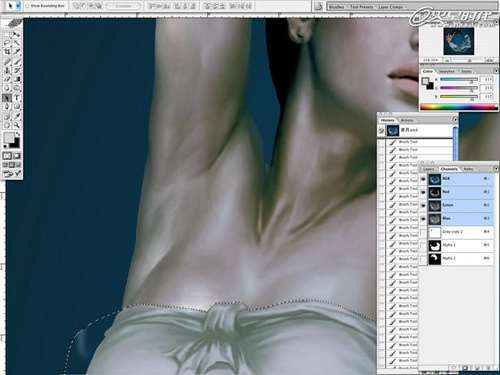The width and height of the screenshot is (500, 375).
Task: Select the Gradient tool
Action: click(17, 79)
